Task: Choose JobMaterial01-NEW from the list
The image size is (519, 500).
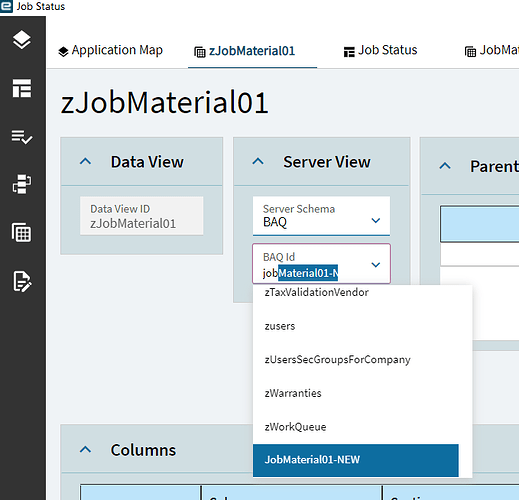Action: tap(356, 460)
